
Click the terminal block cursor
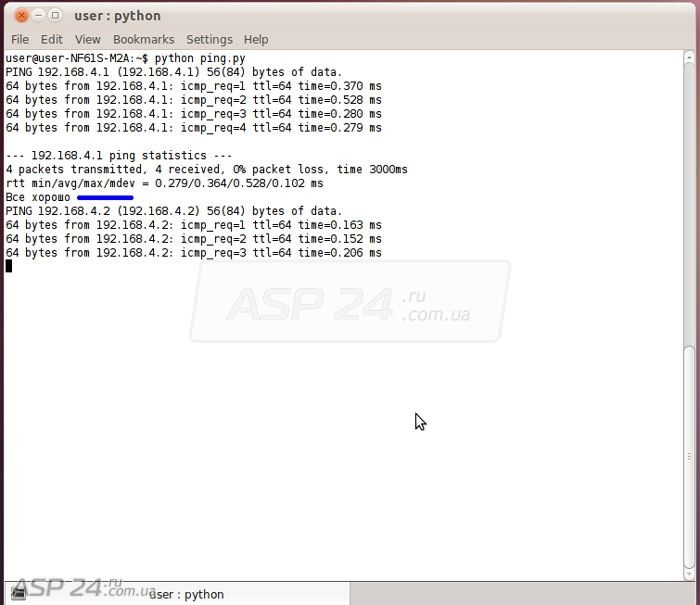pos(9,266)
